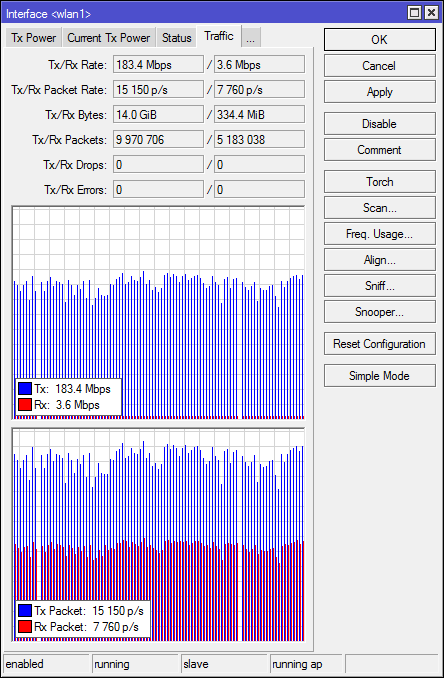Open the Align... tool
444x678 pixels.
(x=380, y=260)
